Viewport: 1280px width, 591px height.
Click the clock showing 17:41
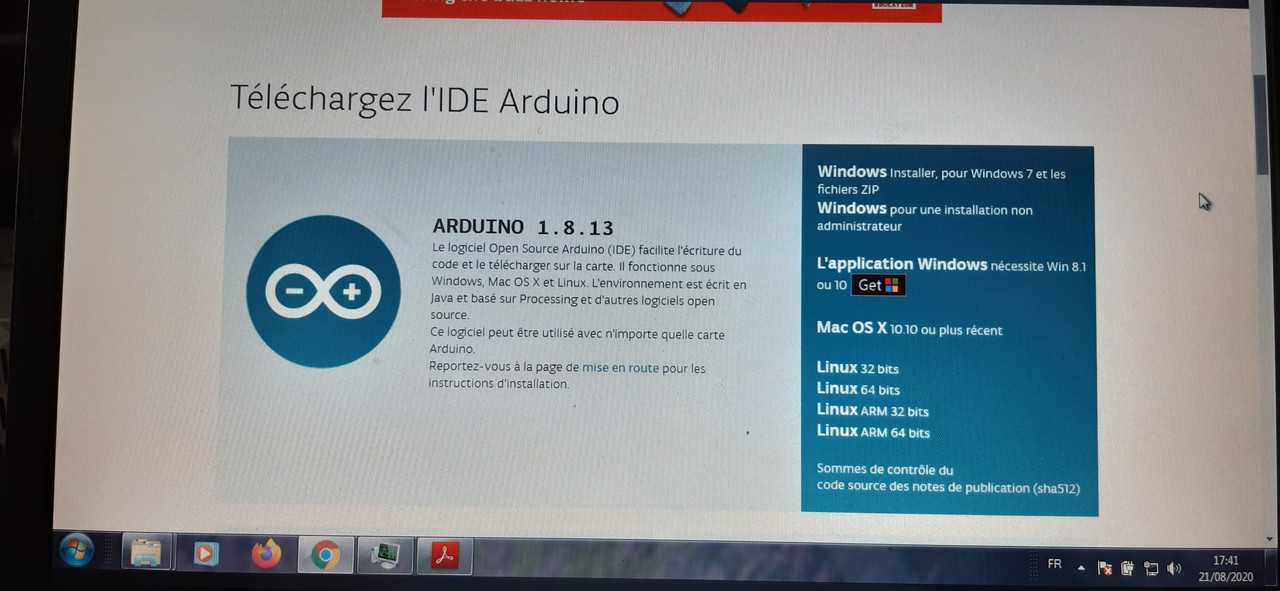[1225, 561]
